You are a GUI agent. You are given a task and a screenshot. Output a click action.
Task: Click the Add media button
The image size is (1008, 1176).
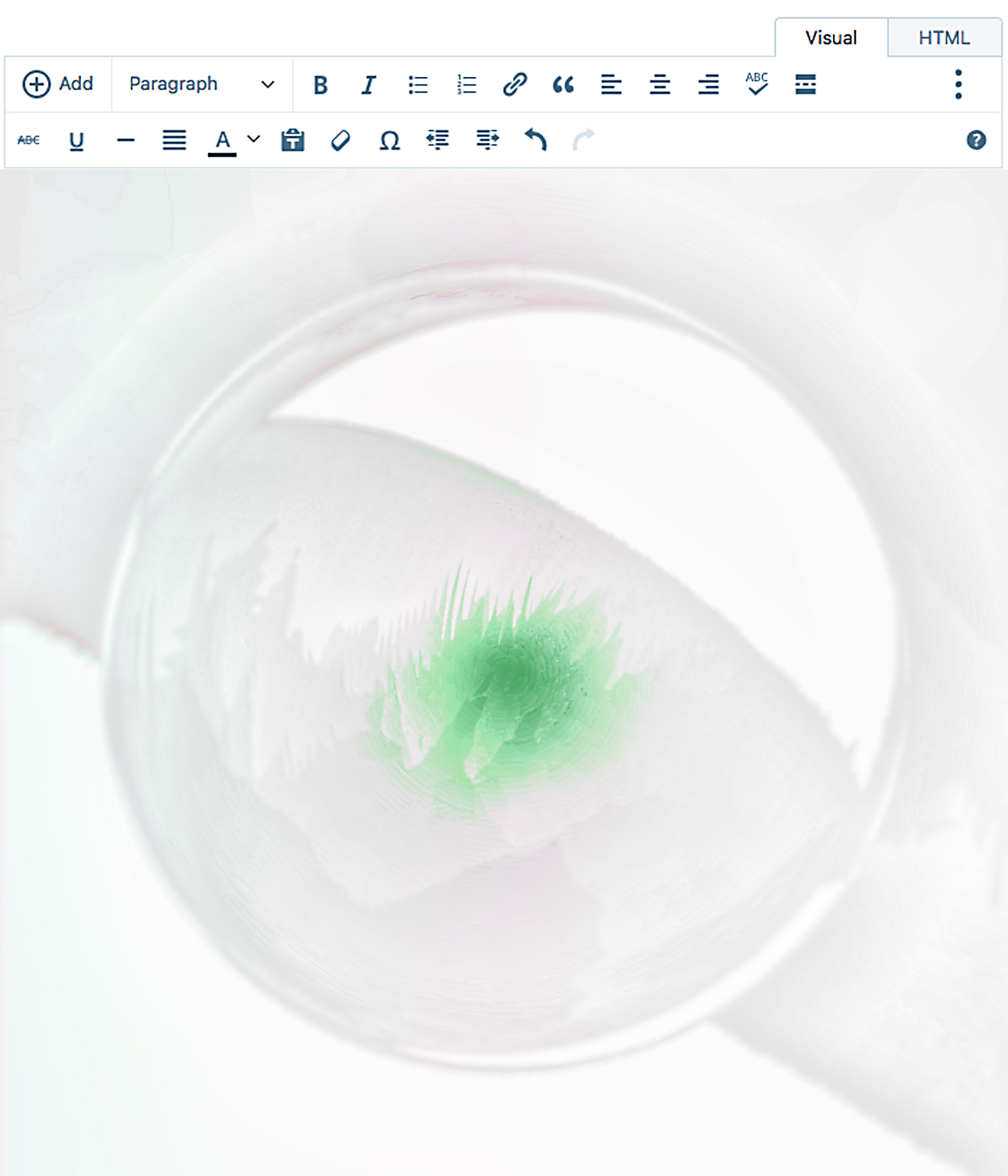[x=58, y=84]
